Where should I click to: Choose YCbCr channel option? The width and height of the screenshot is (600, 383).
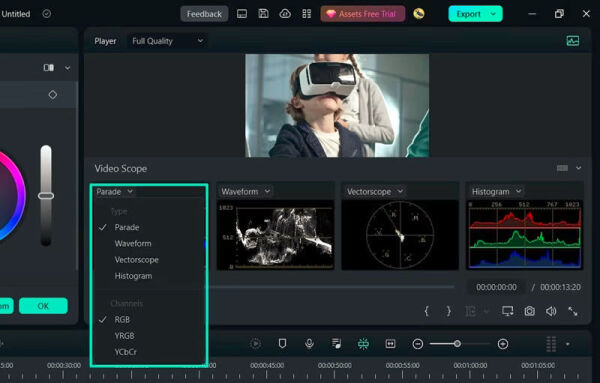coord(126,352)
